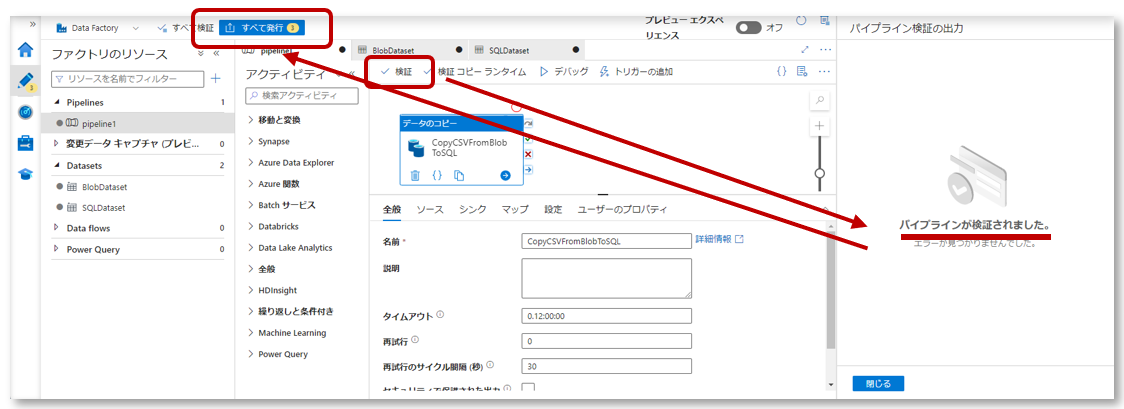1124x409 pixels.
Task: Open 詳細情報 learn more link
Action: point(719,239)
